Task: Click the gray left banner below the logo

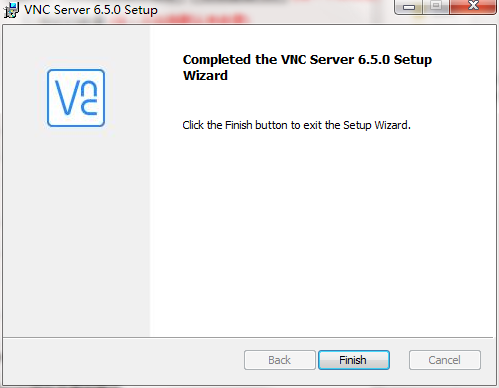Action: coord(76,230)
